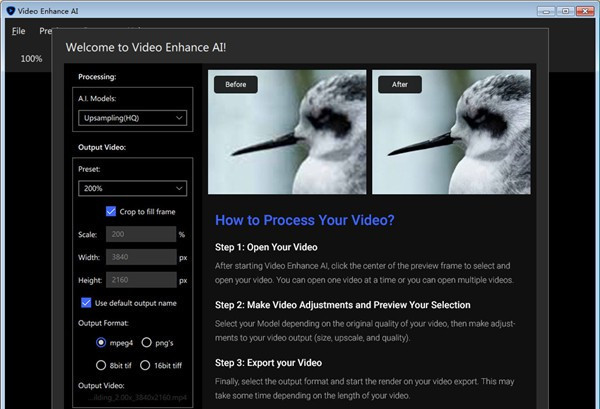Choose 8bit tif output format
The height and width of the screenshot is (409, 600).
pos(101,365)
